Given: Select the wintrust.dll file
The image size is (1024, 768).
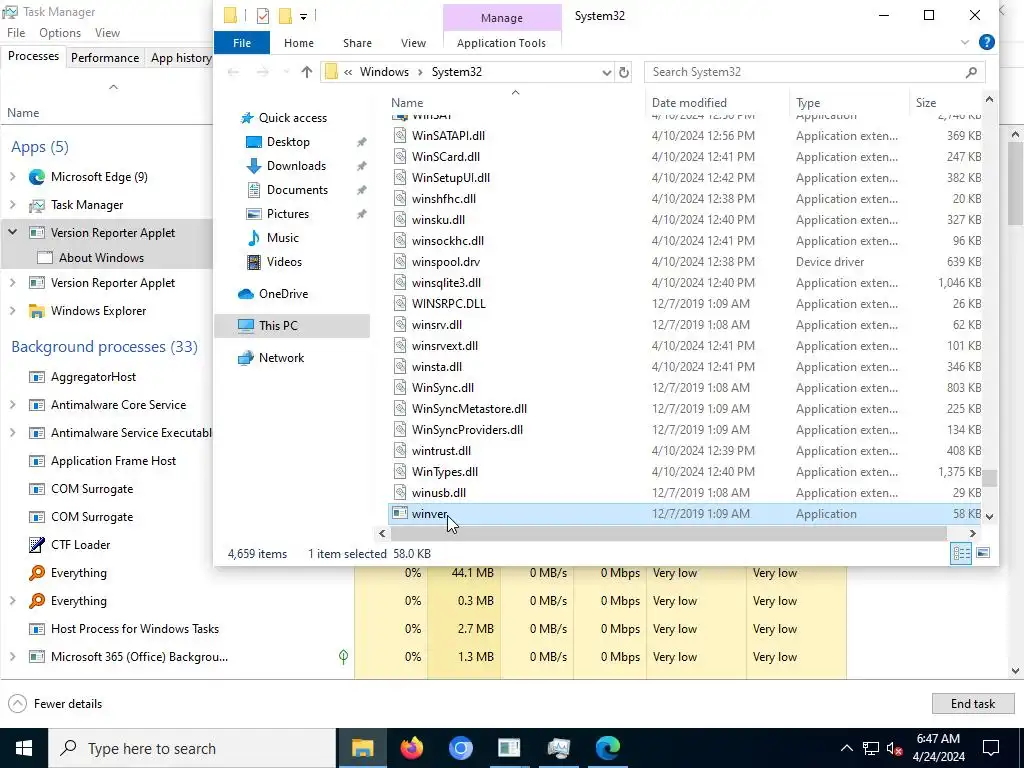Looking at the screenshot, I should tap(685, 451).
